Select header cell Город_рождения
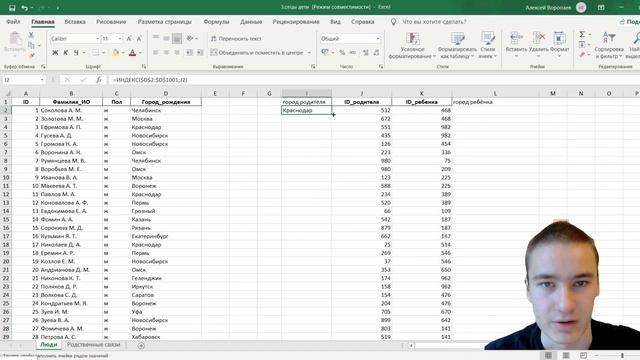 click(166, 102)
